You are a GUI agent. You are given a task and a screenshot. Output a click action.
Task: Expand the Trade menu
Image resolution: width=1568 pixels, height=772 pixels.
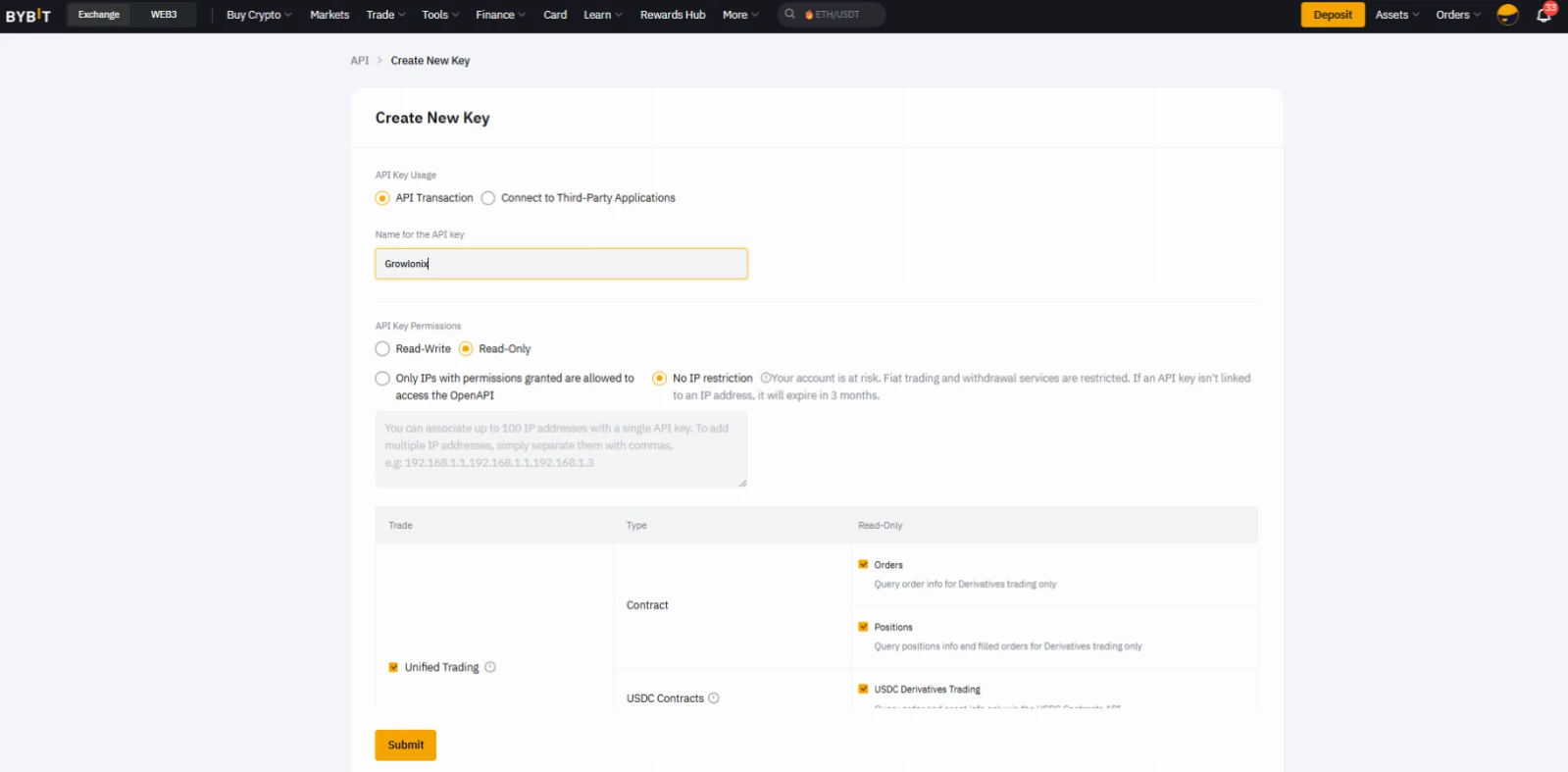(385, 15)
